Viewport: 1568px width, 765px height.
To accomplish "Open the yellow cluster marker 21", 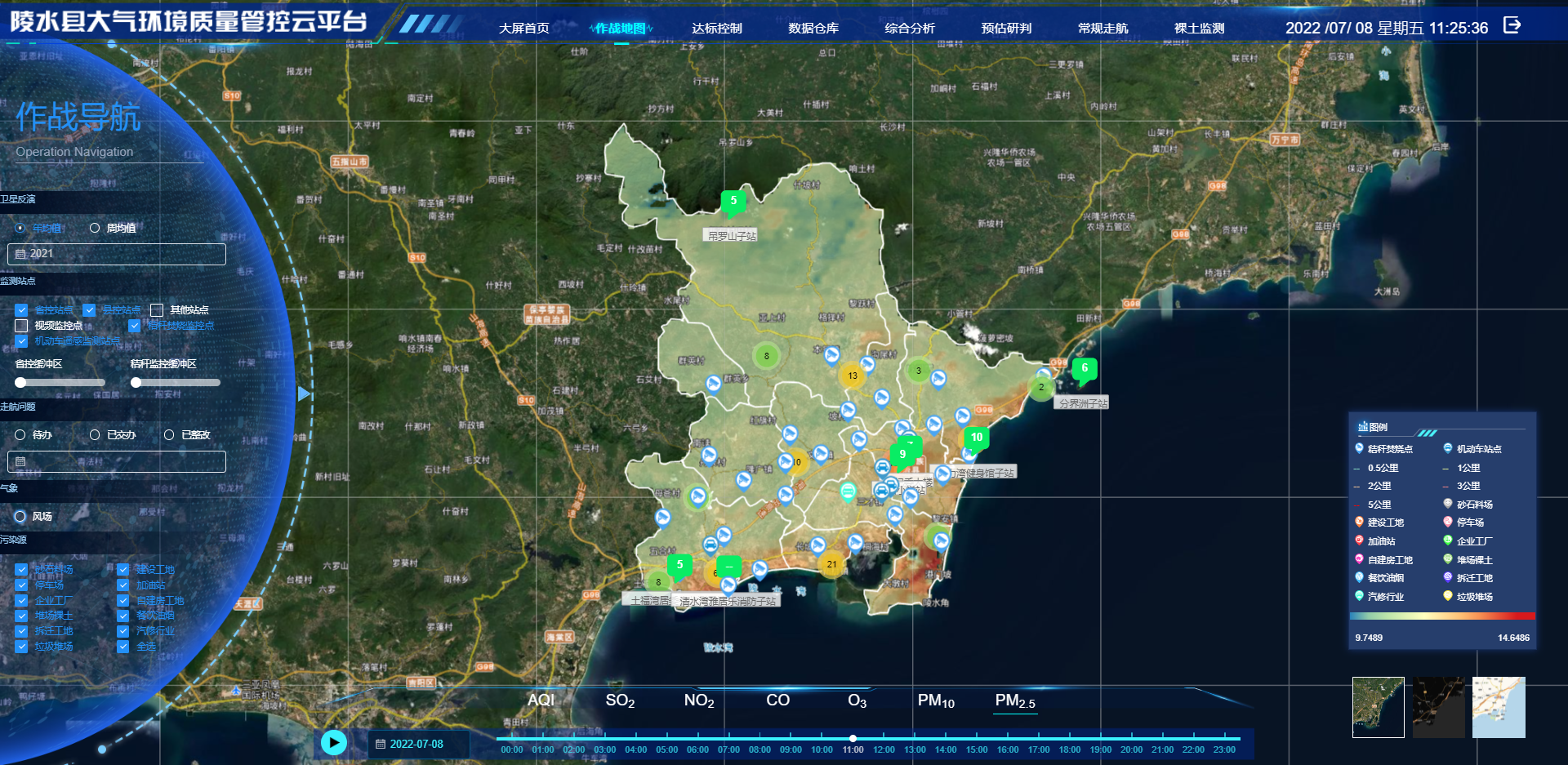I will pyautogui.click(x=831, y=563).
